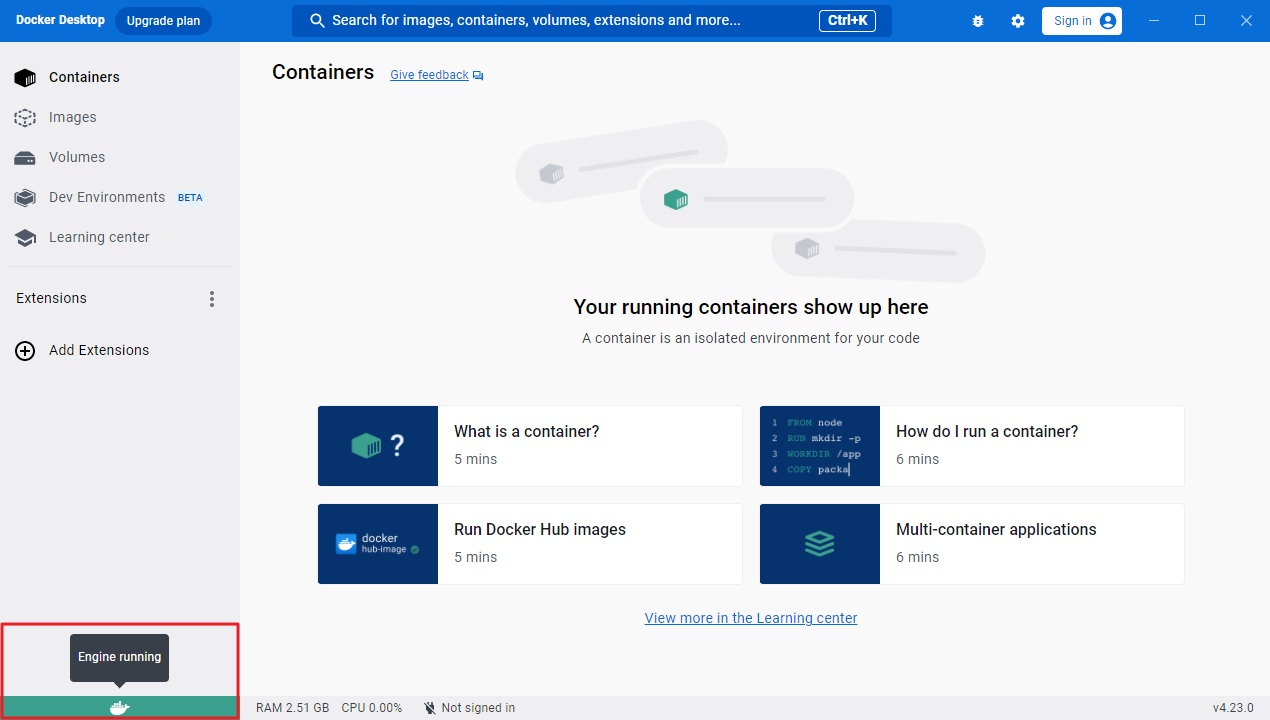Click 'View more in the Learning center' link
This screenshot has width=1270, height=720.
pos(751,618)
